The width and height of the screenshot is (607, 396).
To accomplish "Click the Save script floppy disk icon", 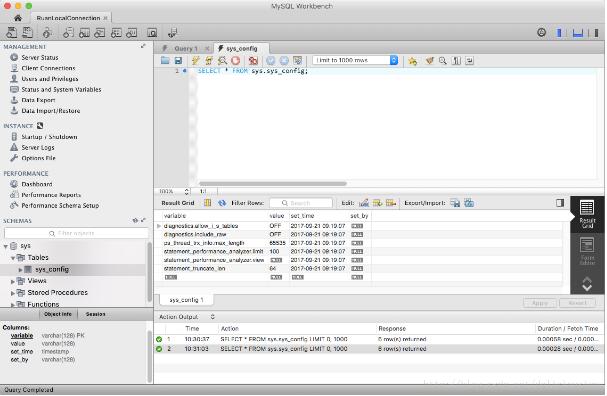I will point(178,60).
